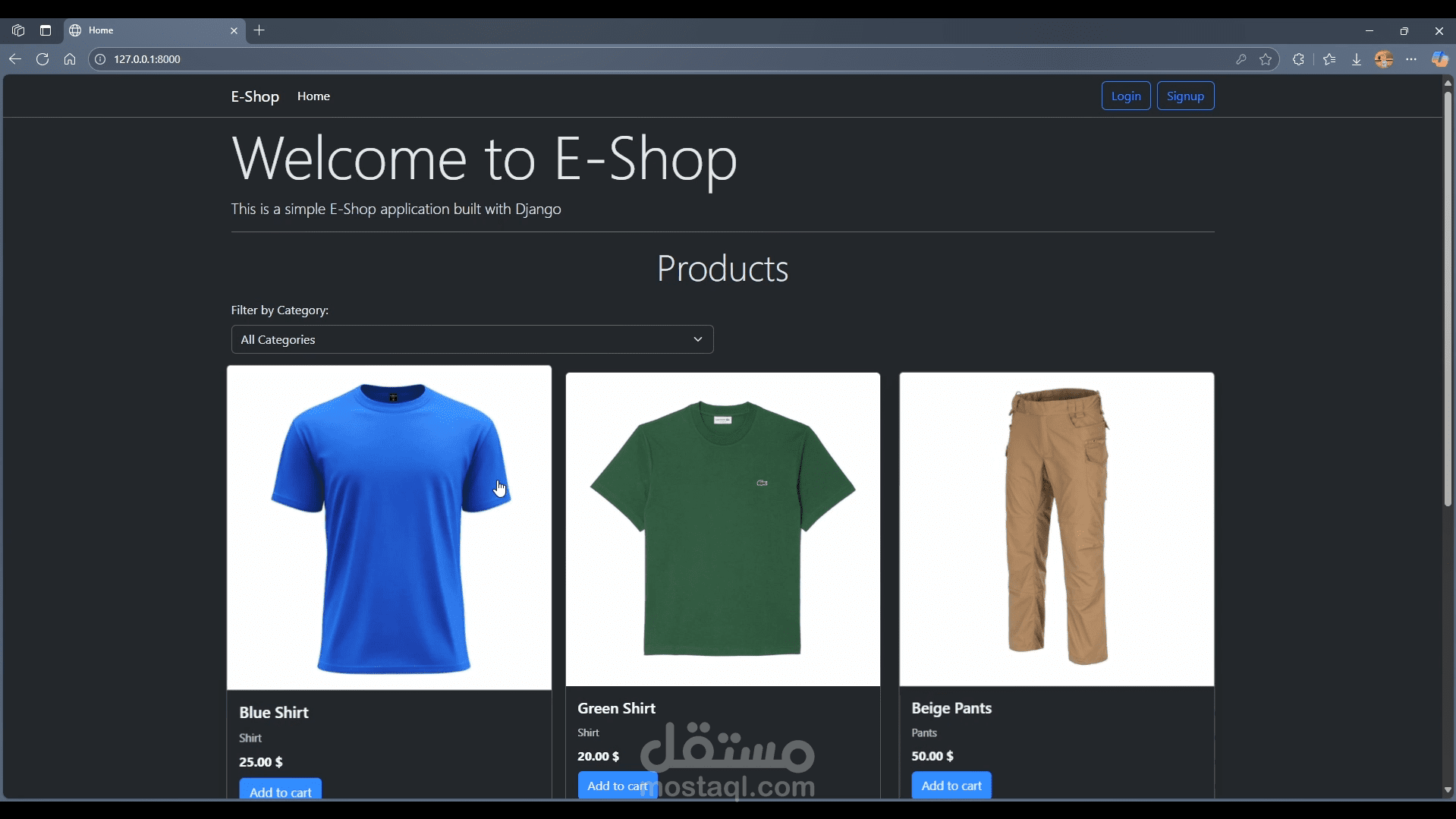Click the 20.00 $ price text
Viewport: 1456px width, 819px height.
tap(598, 757)
